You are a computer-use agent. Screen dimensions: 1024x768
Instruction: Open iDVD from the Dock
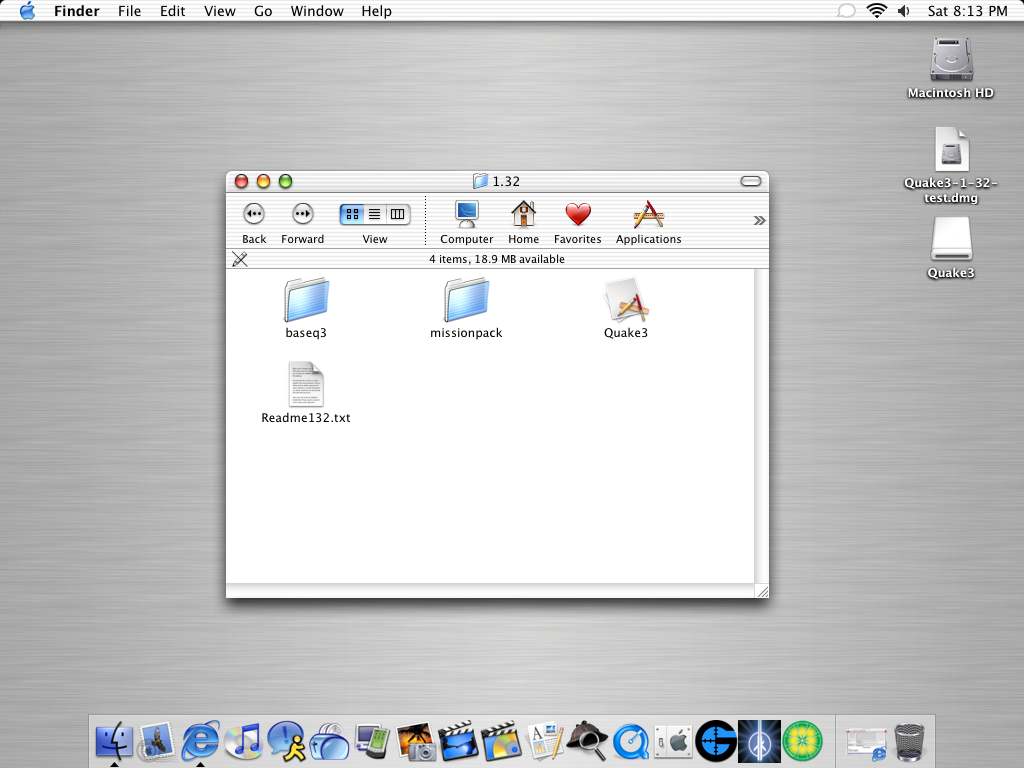(x=501, y=741)
